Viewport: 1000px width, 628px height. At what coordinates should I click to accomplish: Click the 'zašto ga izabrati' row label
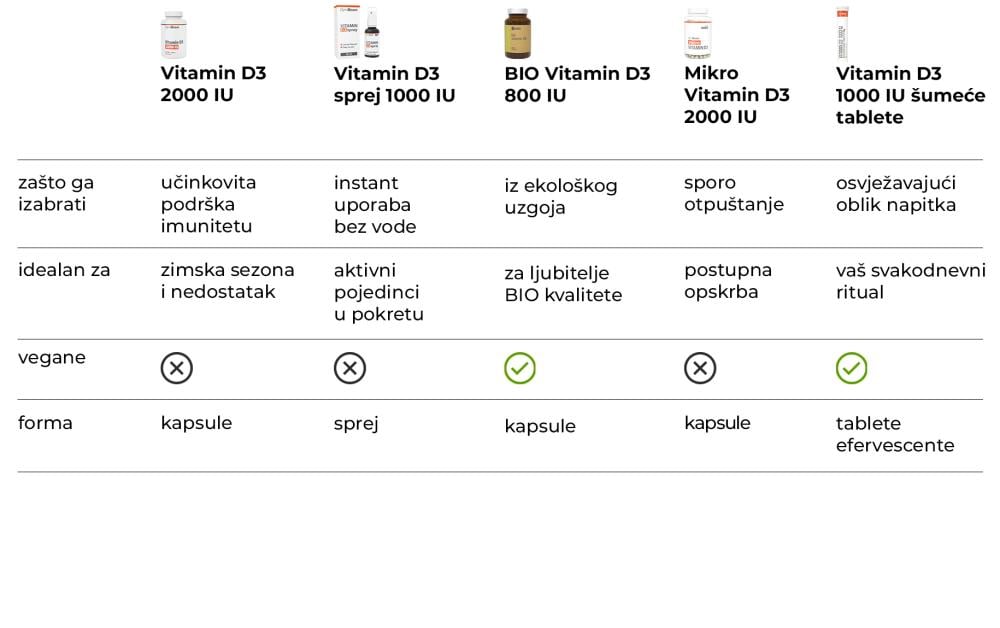(x=56, y=193)
